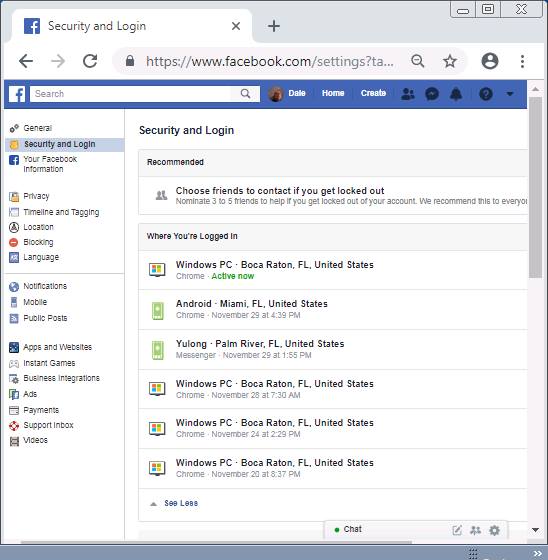
Task: Select Windows PC session from November 20
Action: point(333,469)
